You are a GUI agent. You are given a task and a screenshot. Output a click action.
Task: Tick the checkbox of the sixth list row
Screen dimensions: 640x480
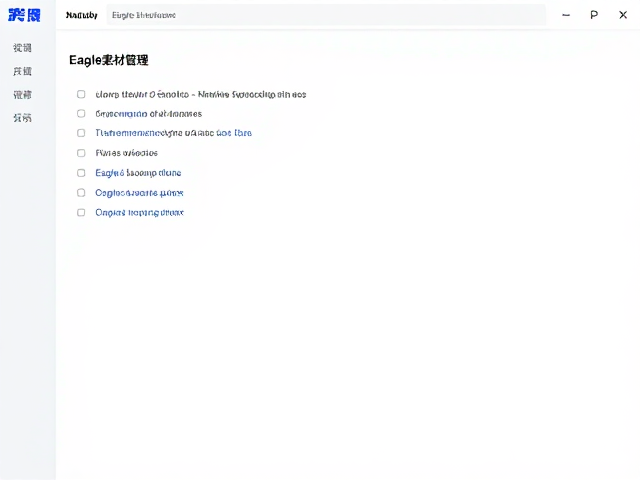tap(81, 193)
